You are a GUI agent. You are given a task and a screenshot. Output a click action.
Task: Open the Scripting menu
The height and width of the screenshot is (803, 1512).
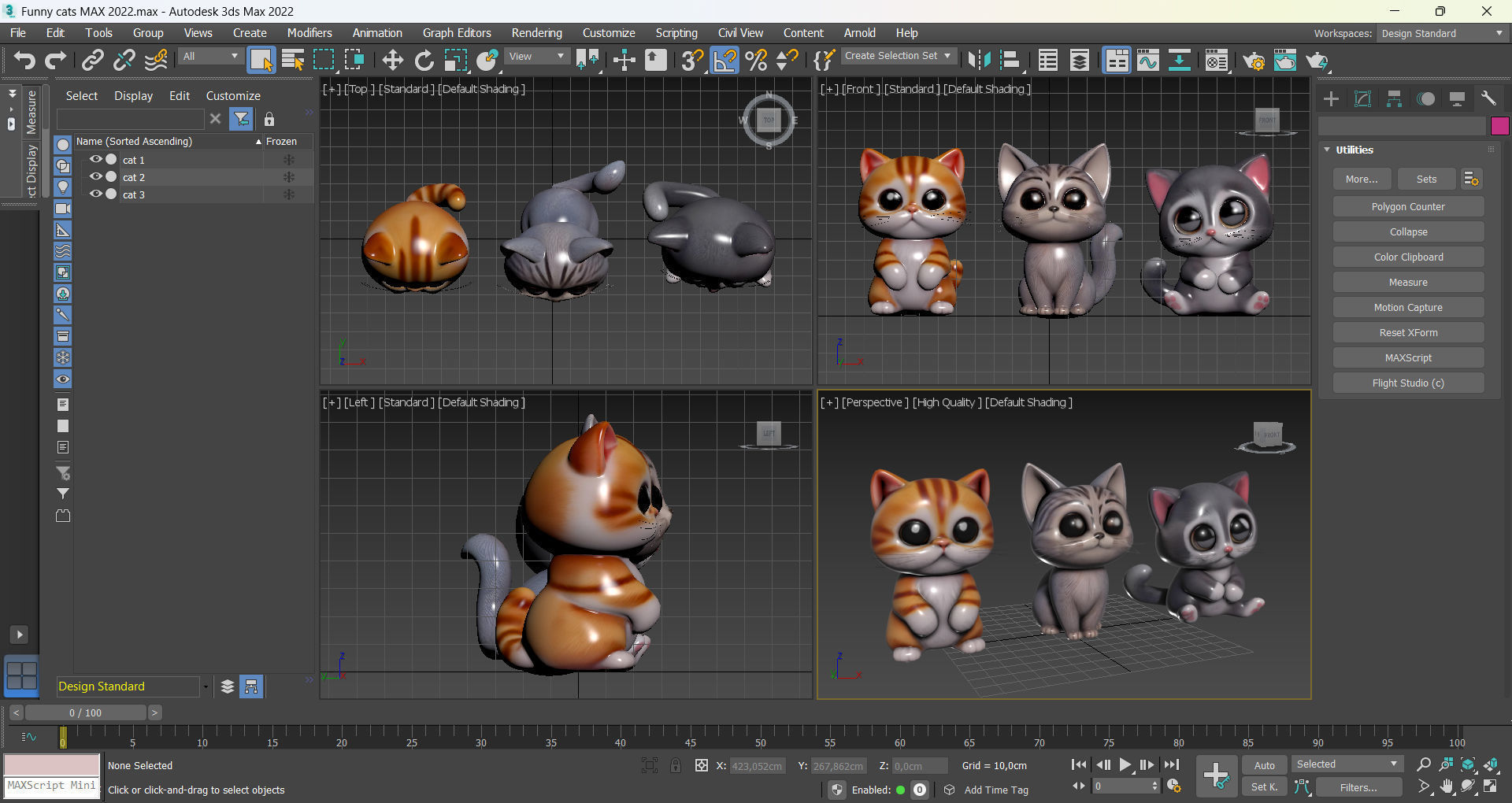(676, 33)
